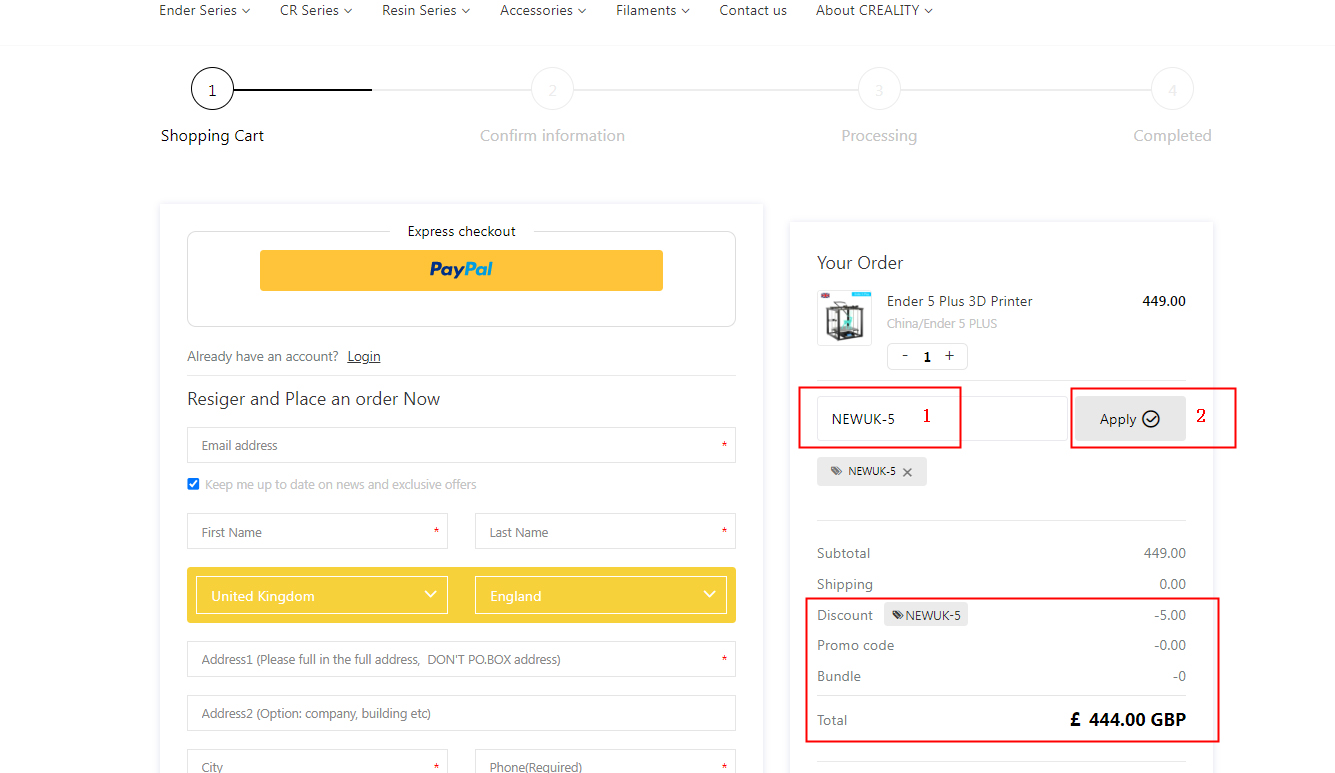Viewport: 1335px width, 773px height.
Task: Open the Resin Series menu
Action: pos(425,10)
